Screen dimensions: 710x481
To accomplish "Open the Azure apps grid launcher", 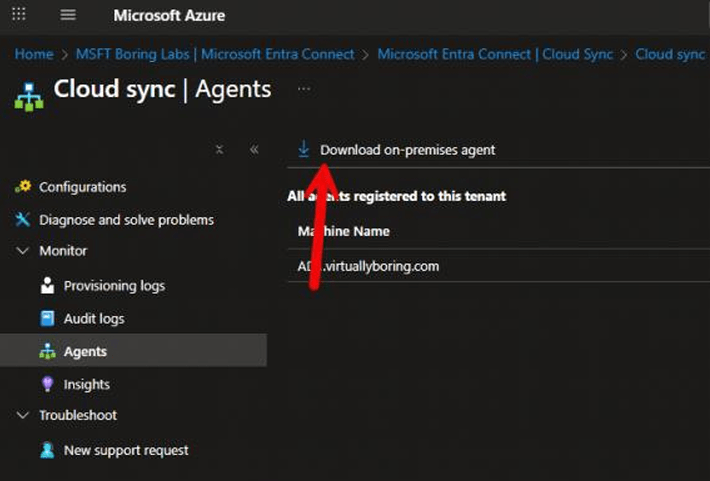I will (19, 14).
